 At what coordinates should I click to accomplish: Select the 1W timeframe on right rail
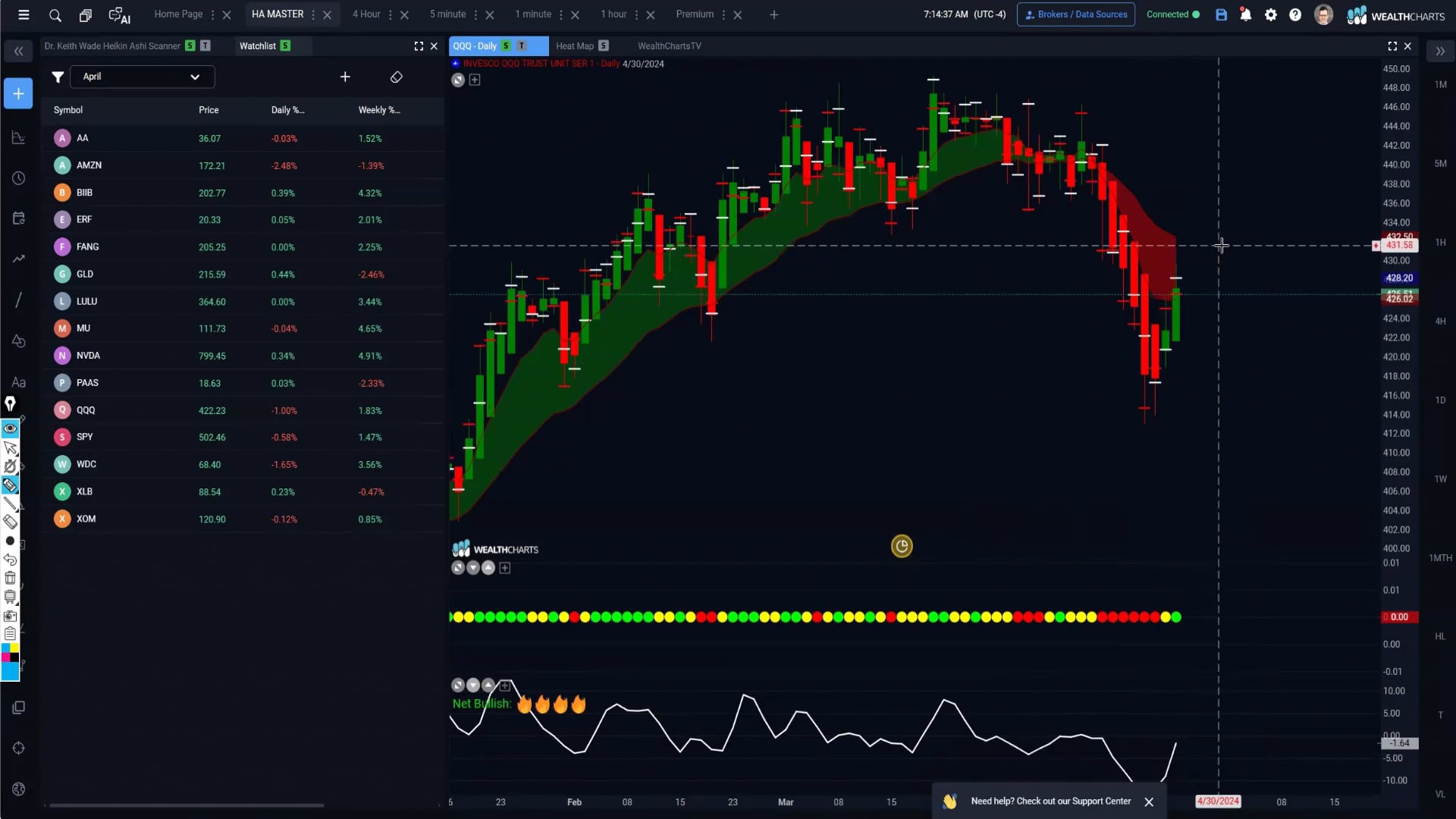pos(1440,479)
